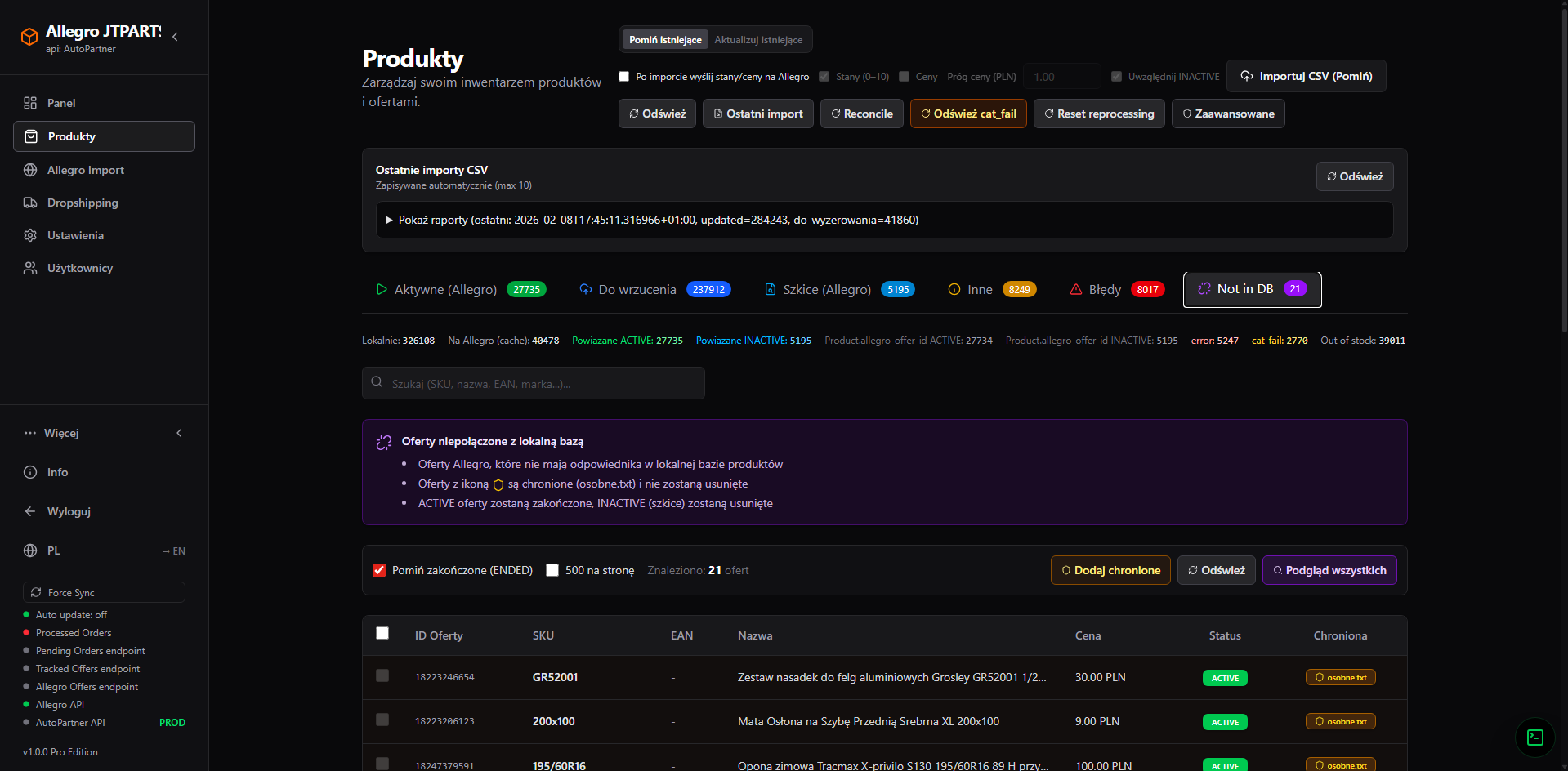The width and height of the screenshot is (1568, 771).
Task: Open Dropshipping truck icon in sidebar
Action: coord(30,203)
